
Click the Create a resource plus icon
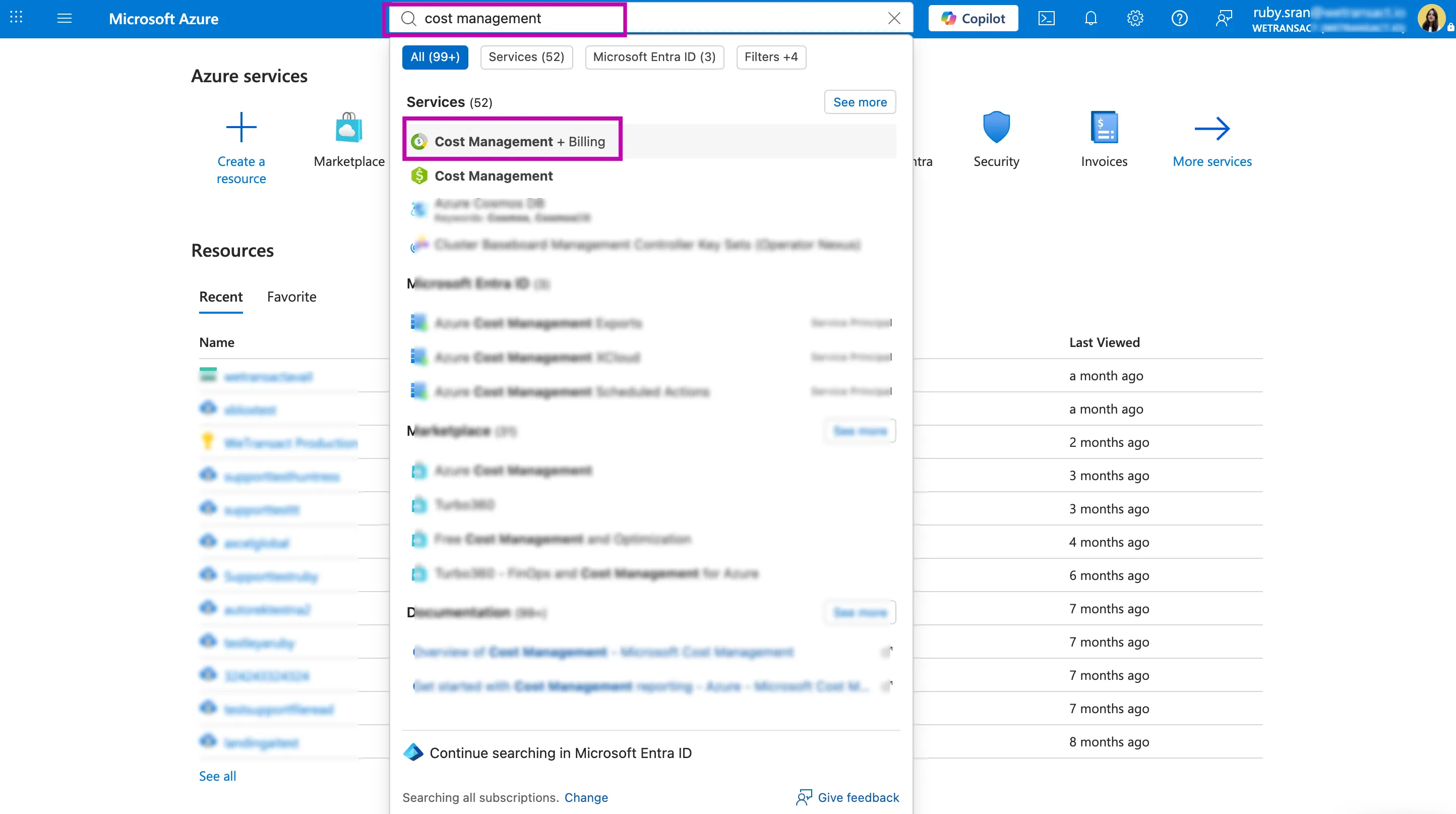pyautogui.click(x=241, y=127)
